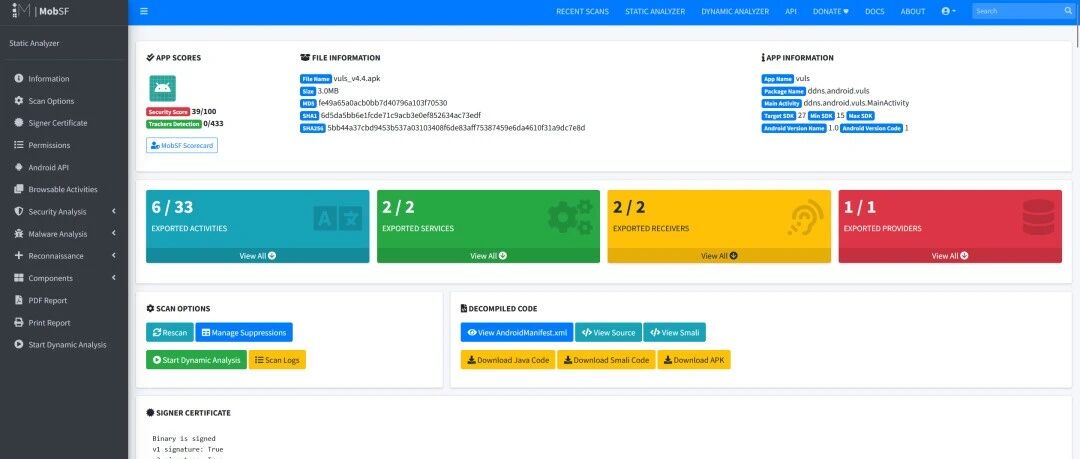Click the Malware Analysis bug icon
The width and height of the screenshot is (1080, 459).
19,234
